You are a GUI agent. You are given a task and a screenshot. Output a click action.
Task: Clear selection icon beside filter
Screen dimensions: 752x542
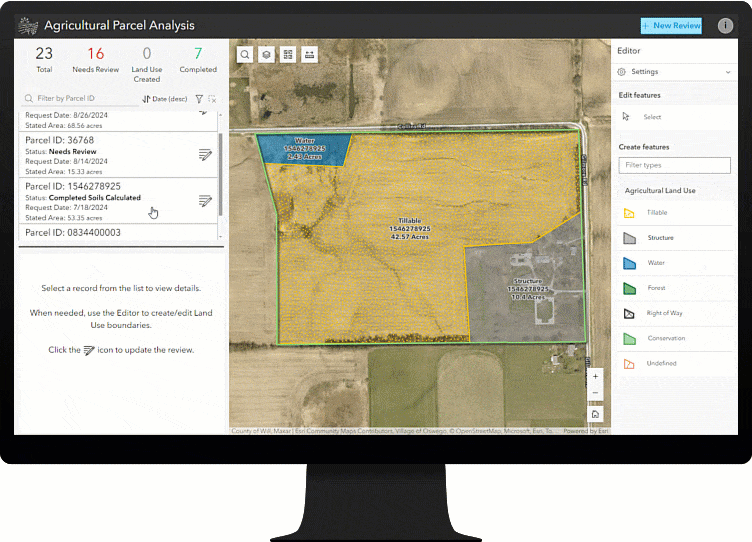click(212, 99)
